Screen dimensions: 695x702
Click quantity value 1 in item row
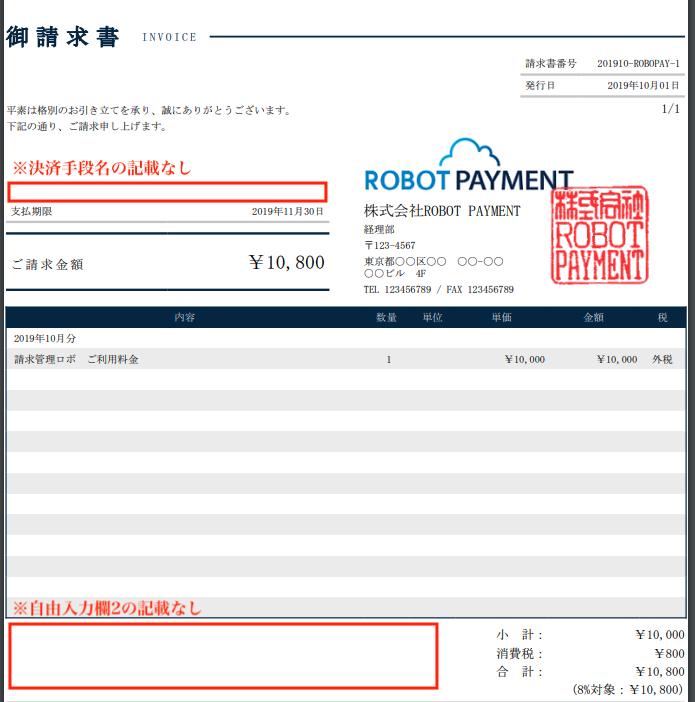point(389,360)
